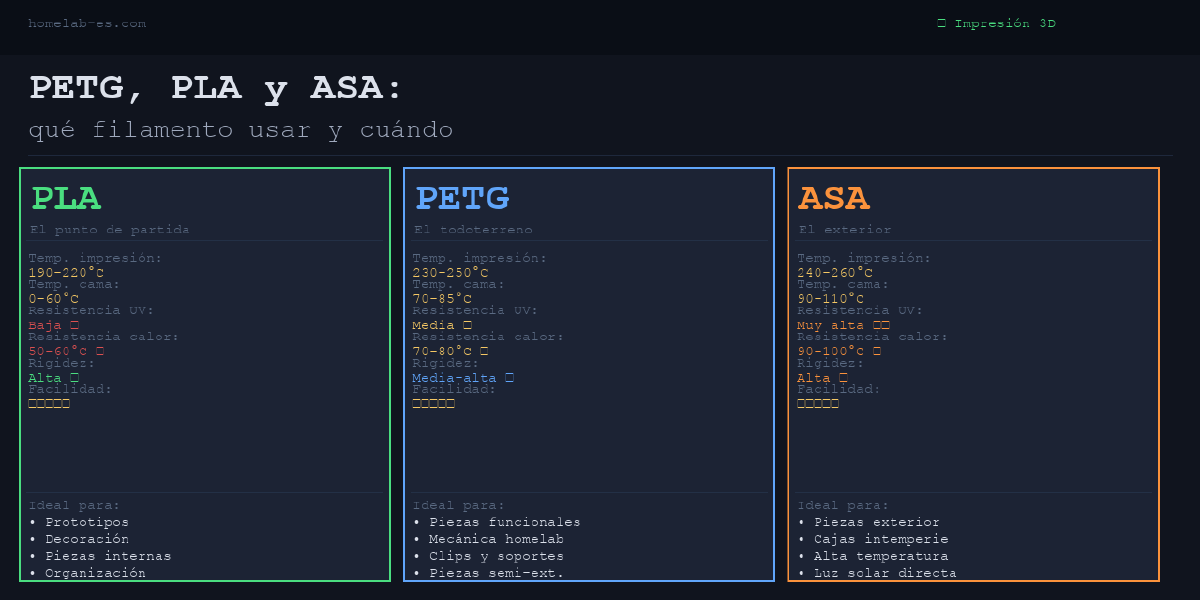Select the blue PETG card heading

point(462,198)
